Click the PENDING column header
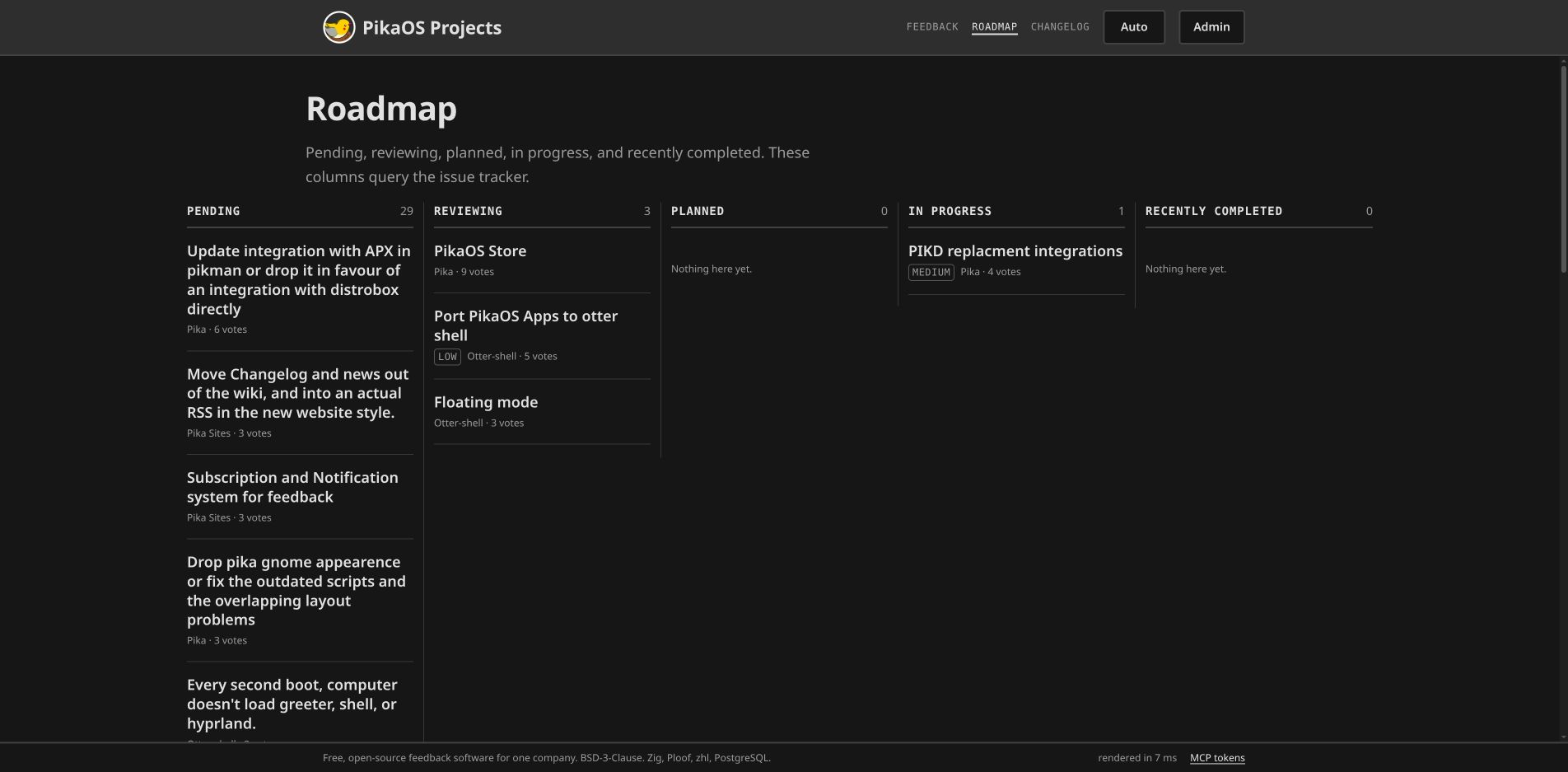The height and width of the screenshot is (772, 1568). (213, 211)
